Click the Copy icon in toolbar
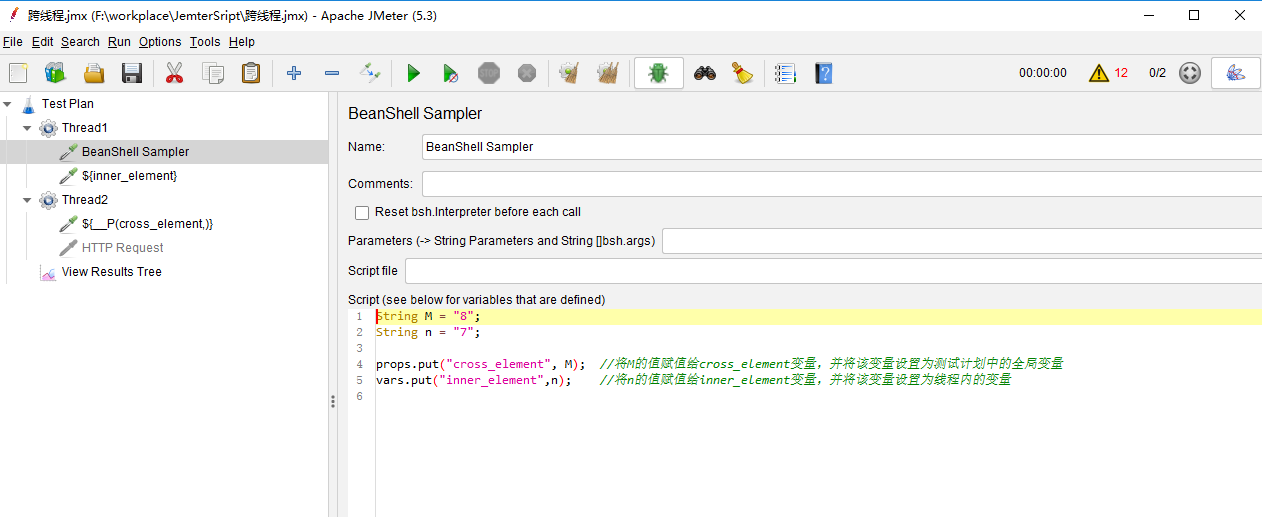The height and width of the screenshot is (517, 1262). [x=213, y=73]
